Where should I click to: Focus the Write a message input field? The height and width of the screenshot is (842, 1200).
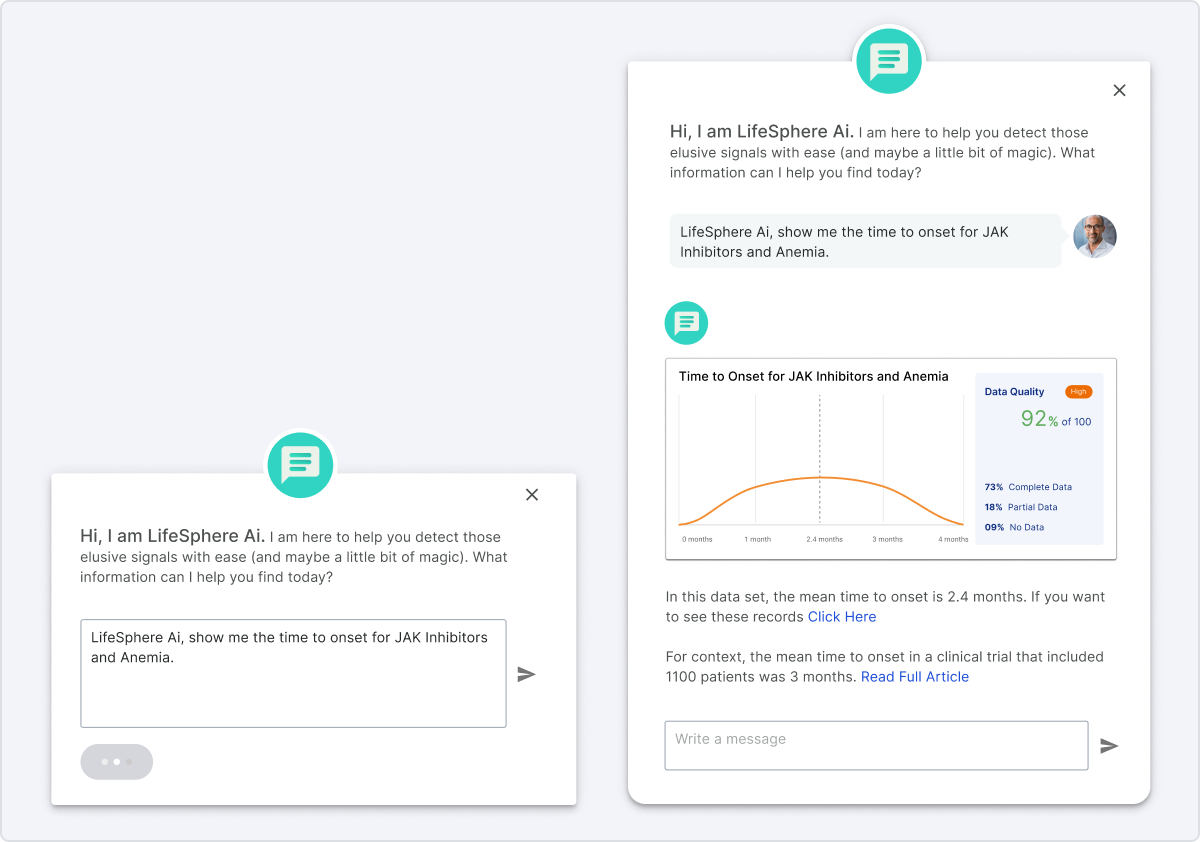[x=876, y=745]
